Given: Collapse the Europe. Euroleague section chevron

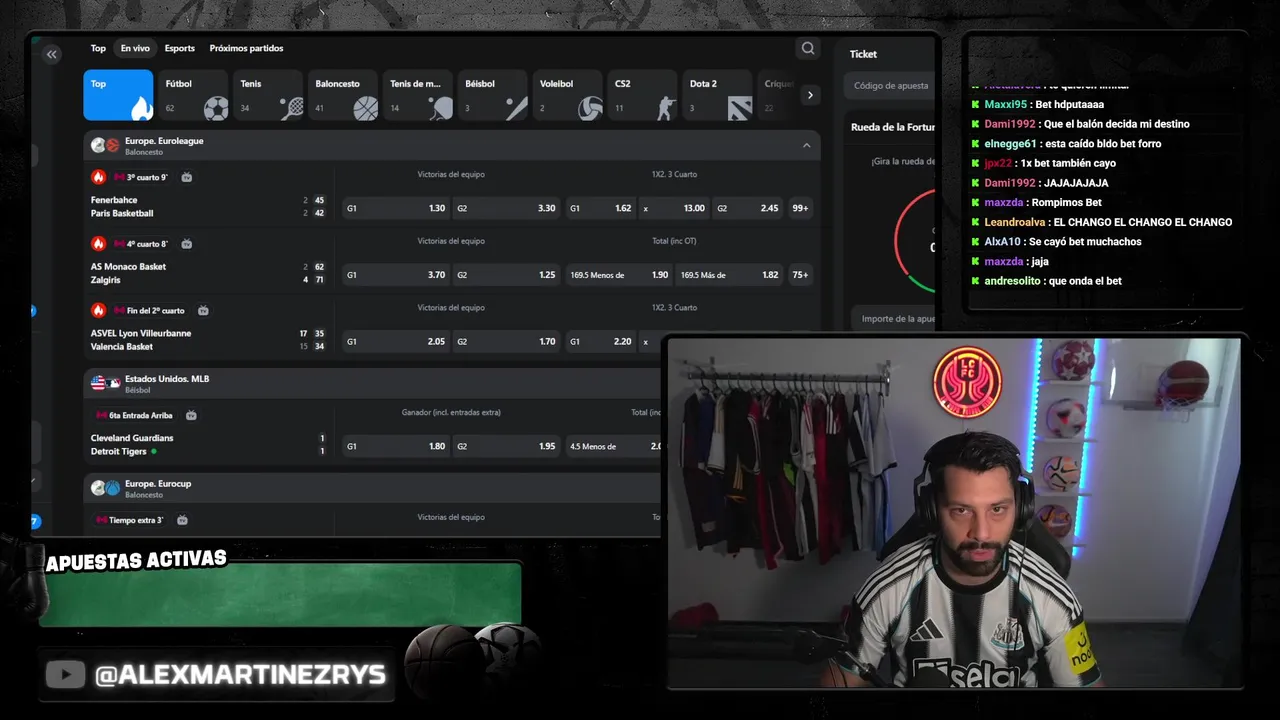Looking at the screenshot, I should pyautogui.click(x=806, y=145).
